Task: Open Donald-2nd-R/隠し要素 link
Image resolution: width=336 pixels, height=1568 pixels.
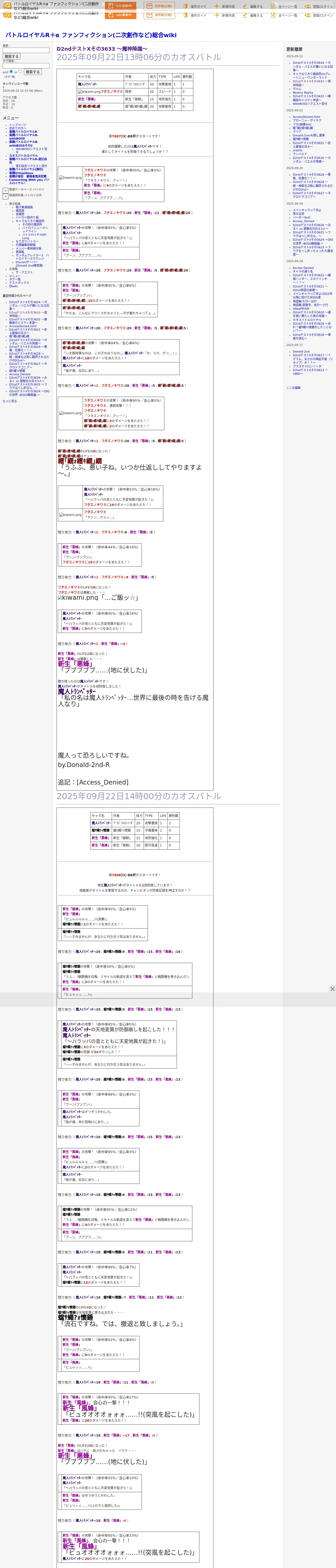Action: pos(309,136)
